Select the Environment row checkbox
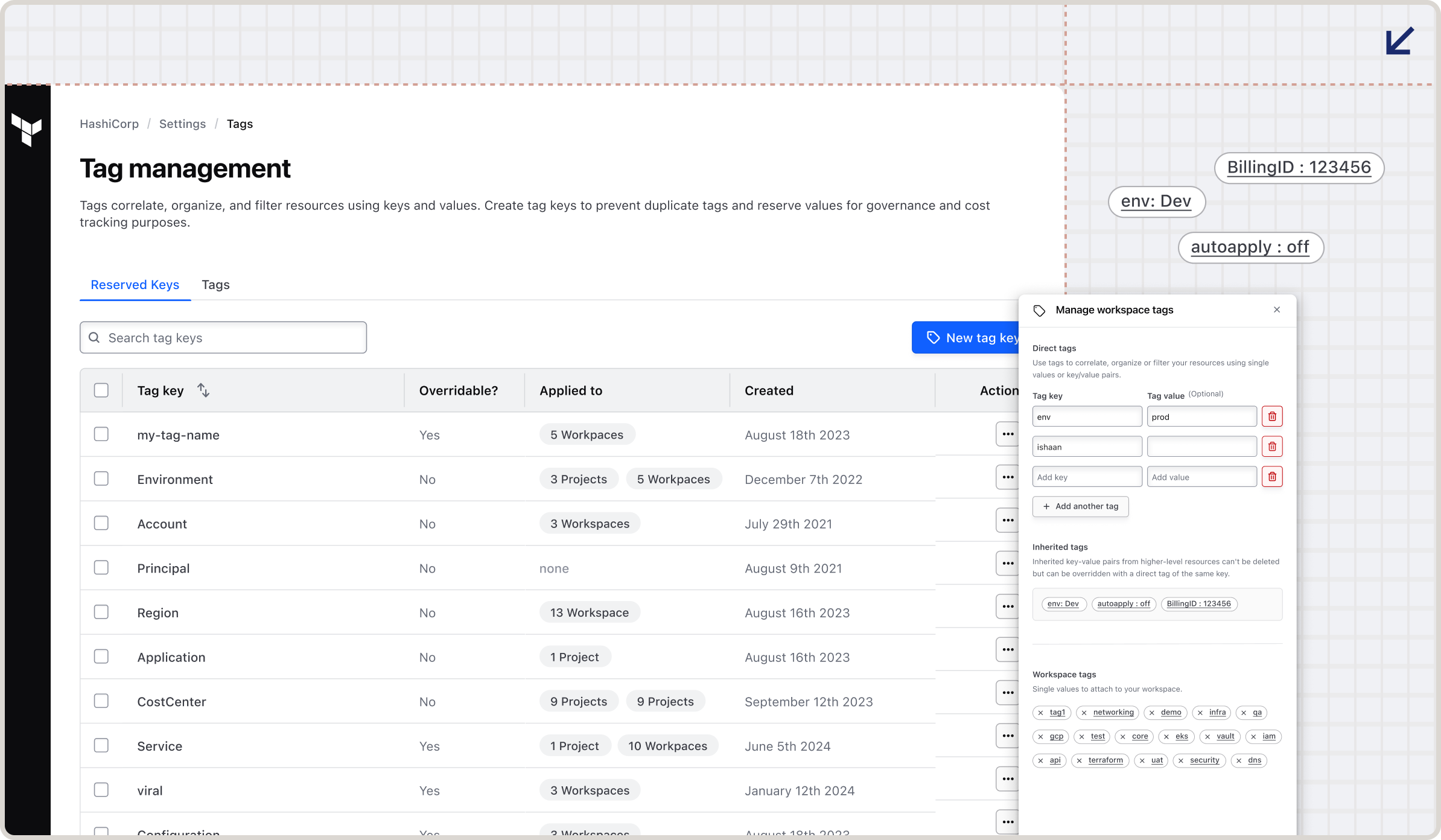1441x840 pixels. click(x=101, y=479)
